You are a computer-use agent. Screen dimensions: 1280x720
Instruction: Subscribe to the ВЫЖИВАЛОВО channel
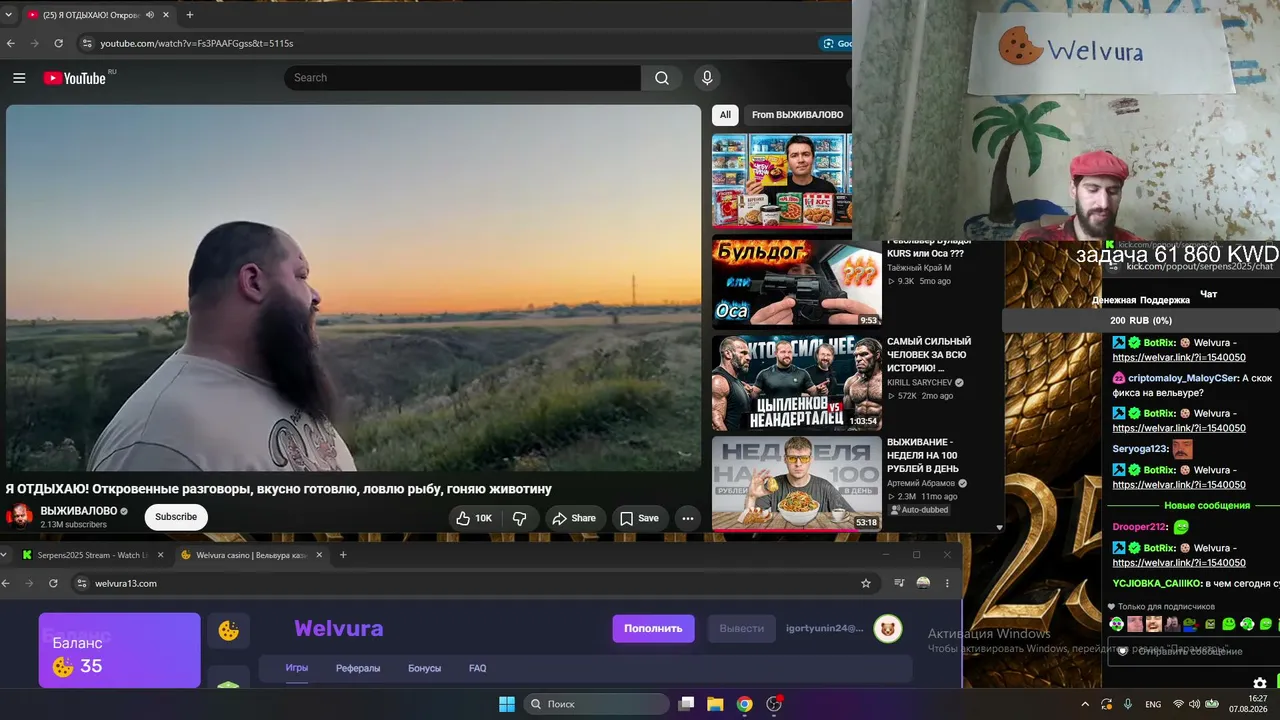(176, 517)
